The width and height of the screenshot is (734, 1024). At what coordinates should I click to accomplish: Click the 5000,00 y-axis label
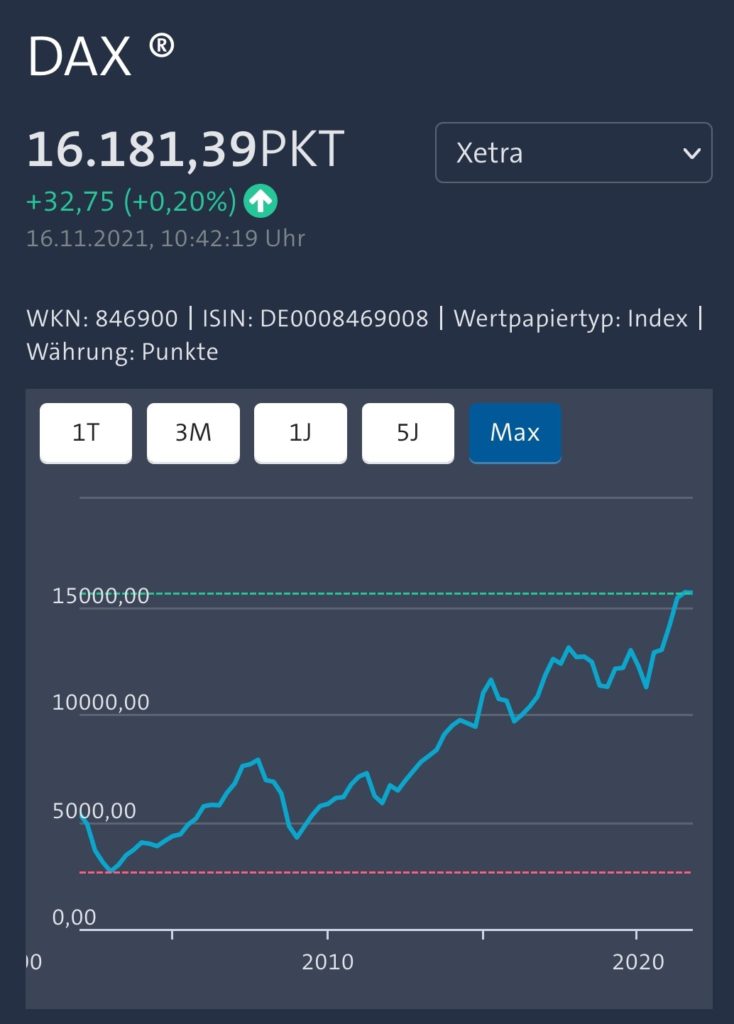pos(94,811)
